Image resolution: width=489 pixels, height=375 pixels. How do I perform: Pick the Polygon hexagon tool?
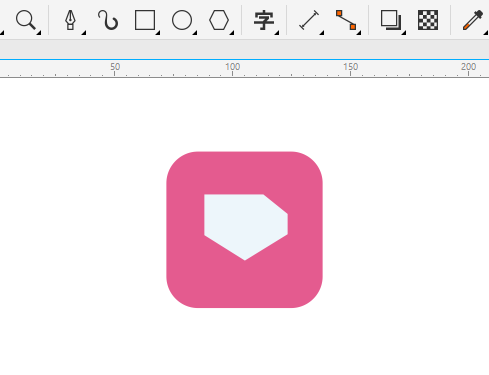coord(219,20)
